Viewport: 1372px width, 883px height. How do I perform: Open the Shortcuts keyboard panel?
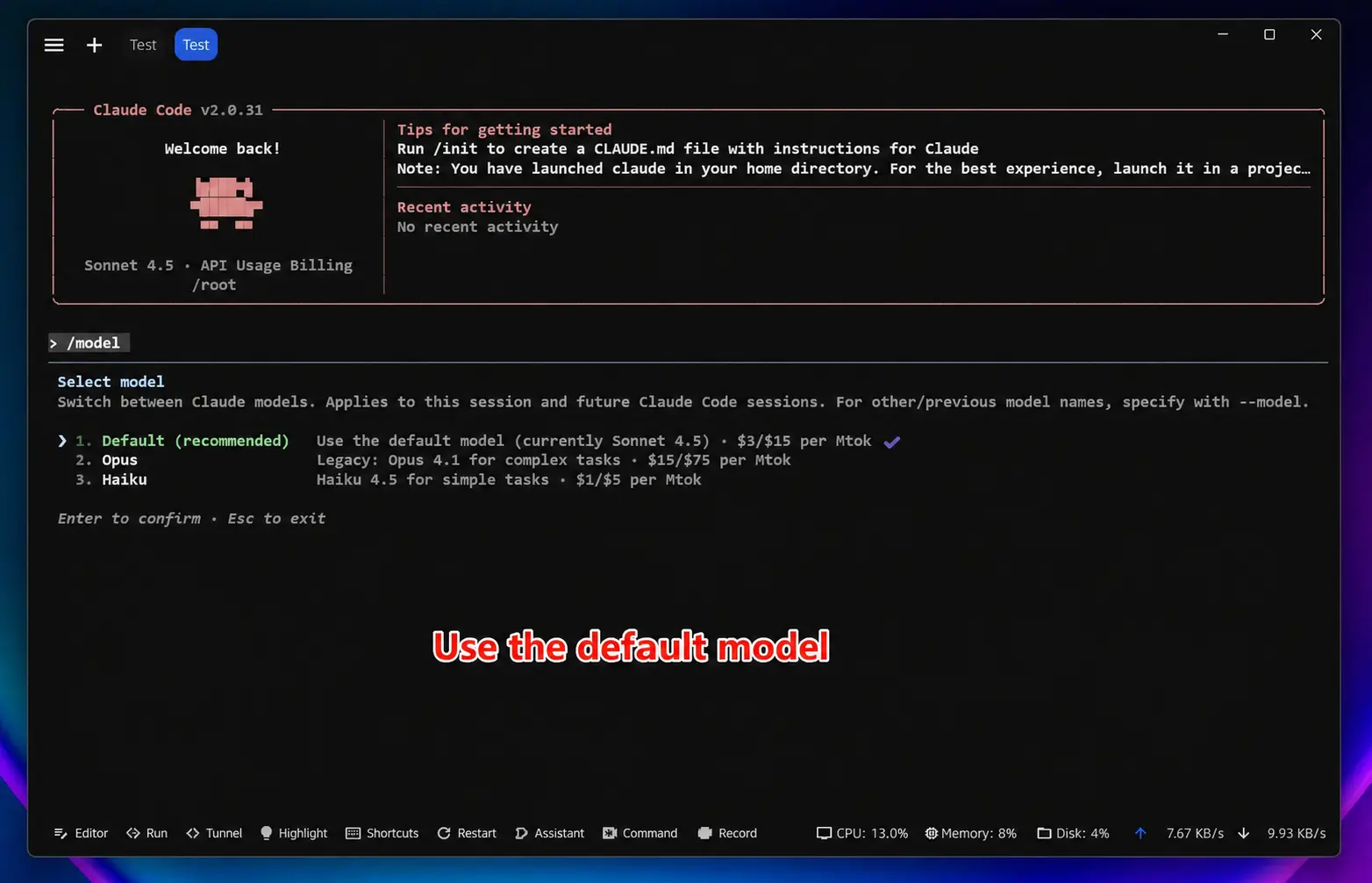click(382, 833)
